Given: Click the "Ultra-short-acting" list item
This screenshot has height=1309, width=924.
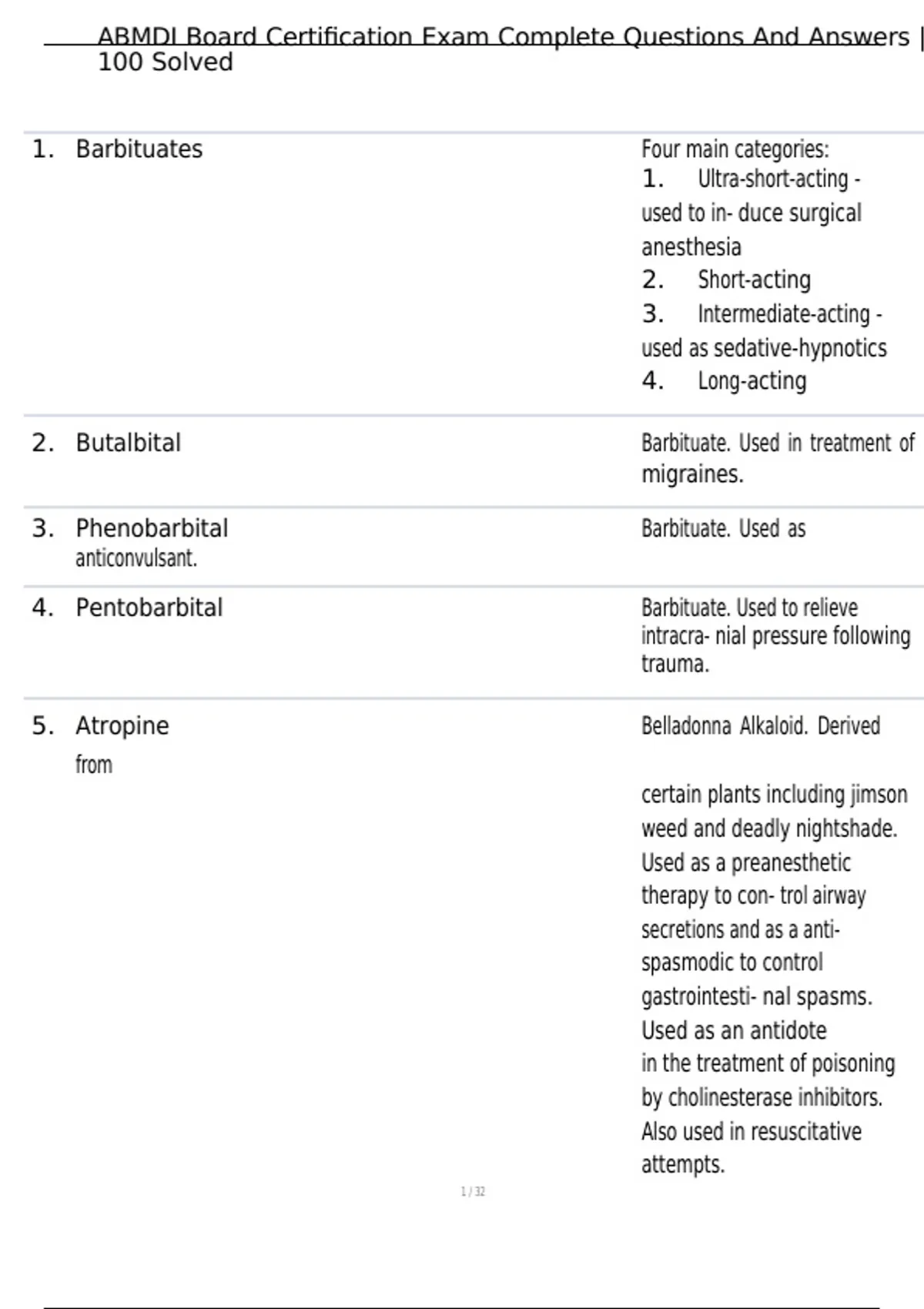Looking at the screenshot, I should coord(778,179).
